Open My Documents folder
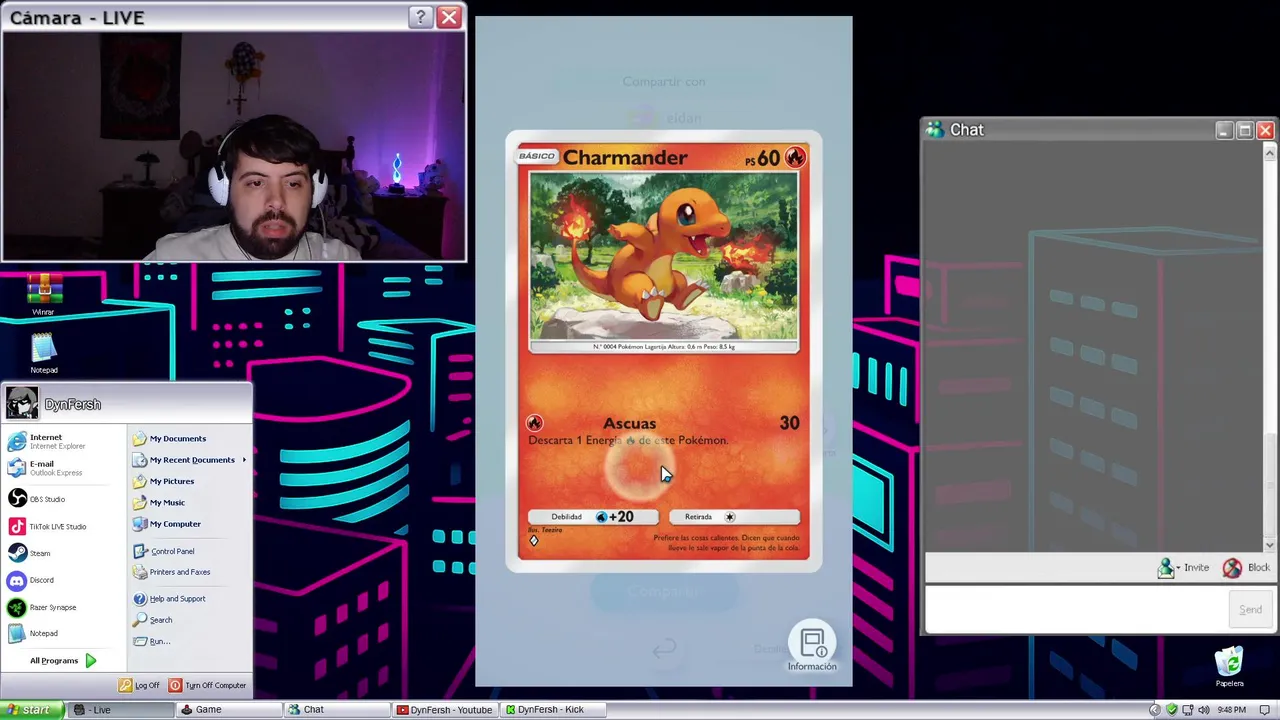 click(x=170, y=438)
